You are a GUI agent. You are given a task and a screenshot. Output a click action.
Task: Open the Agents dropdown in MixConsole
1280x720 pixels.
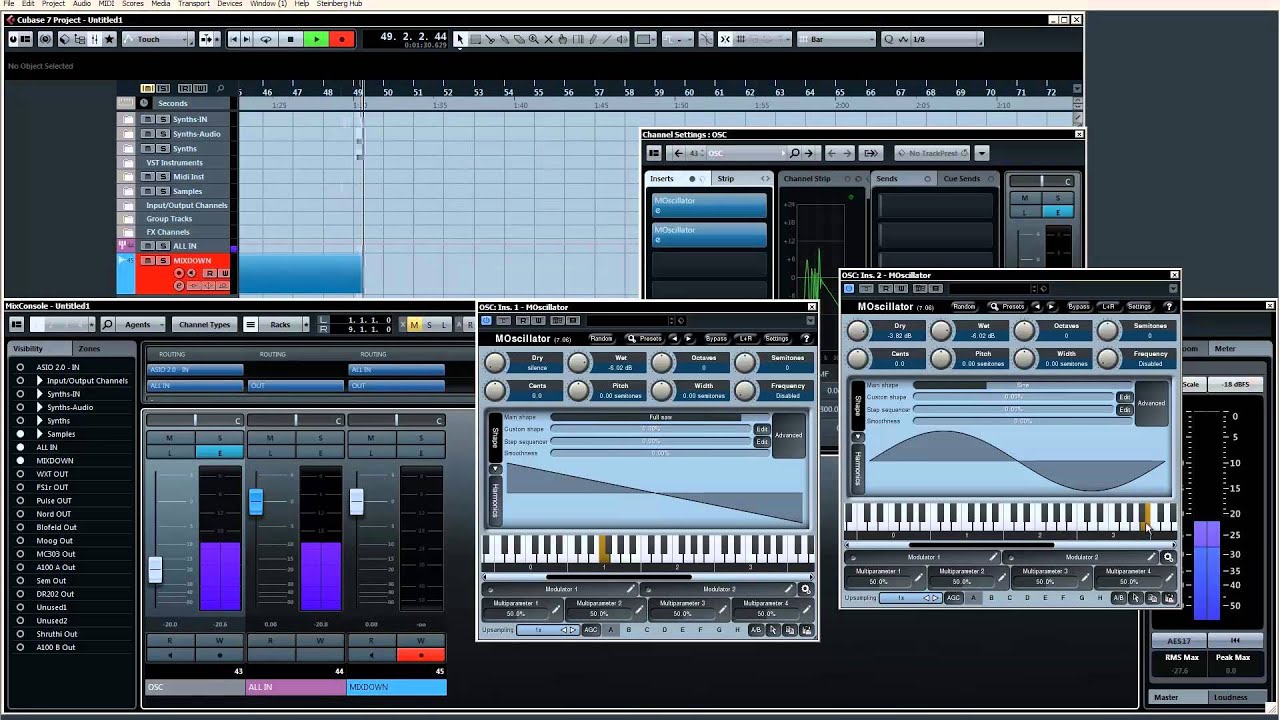[143, 324]
